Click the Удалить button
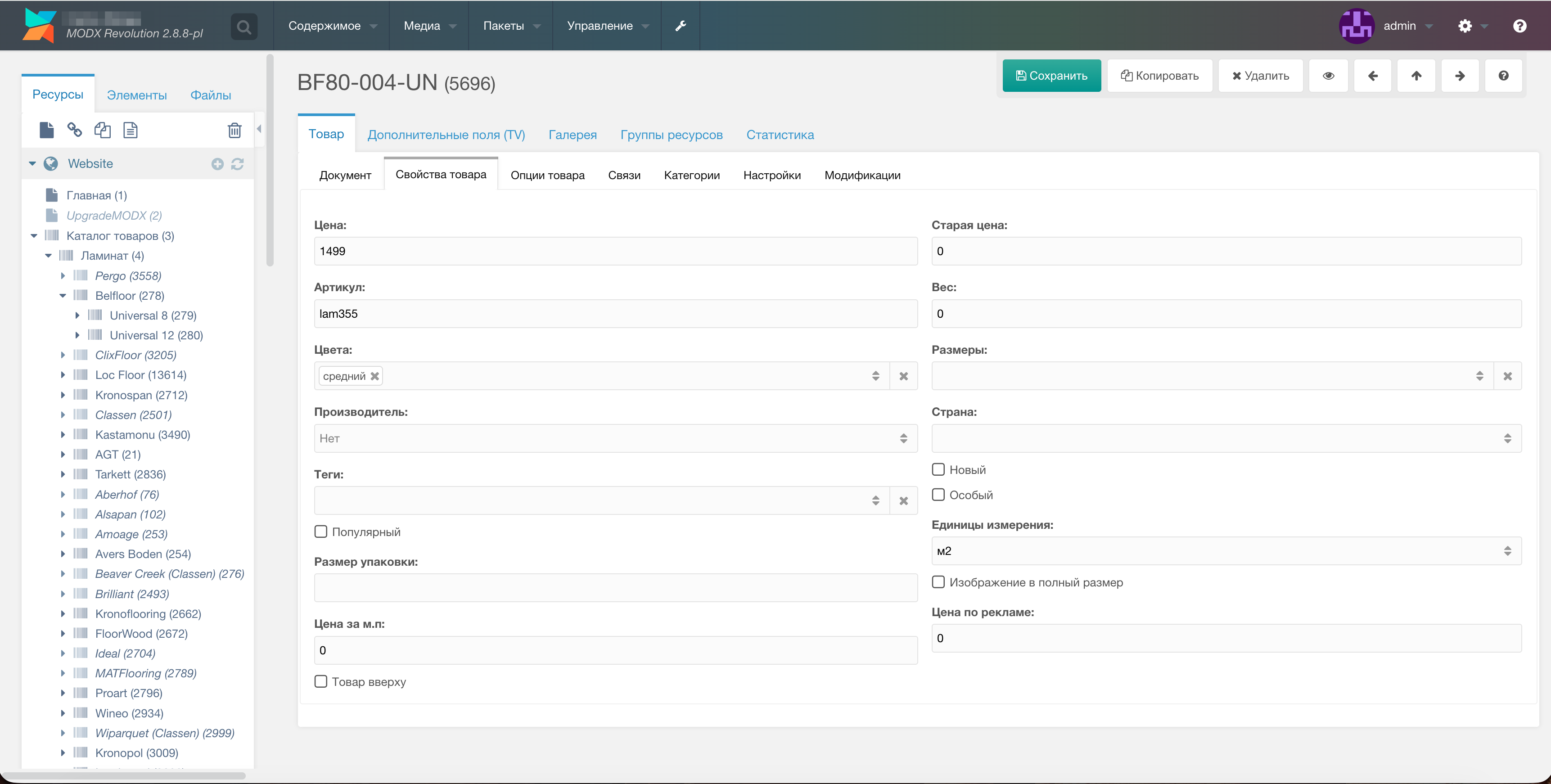The width and height of the screenshot is (1551, 784). (x=1260, y=76)
